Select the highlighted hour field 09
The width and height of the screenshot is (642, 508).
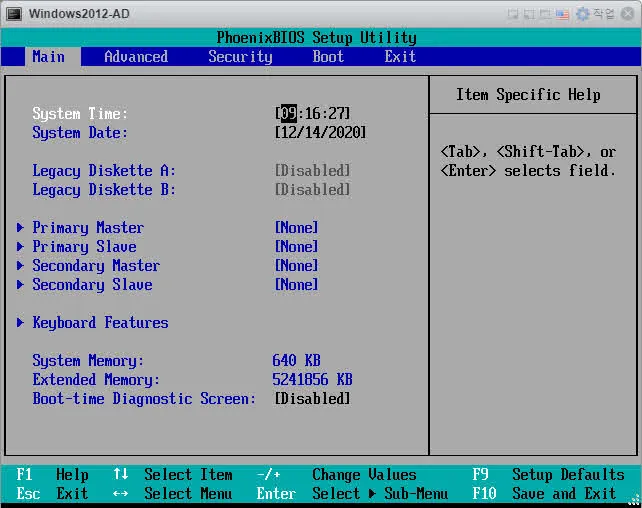(289, 113)
